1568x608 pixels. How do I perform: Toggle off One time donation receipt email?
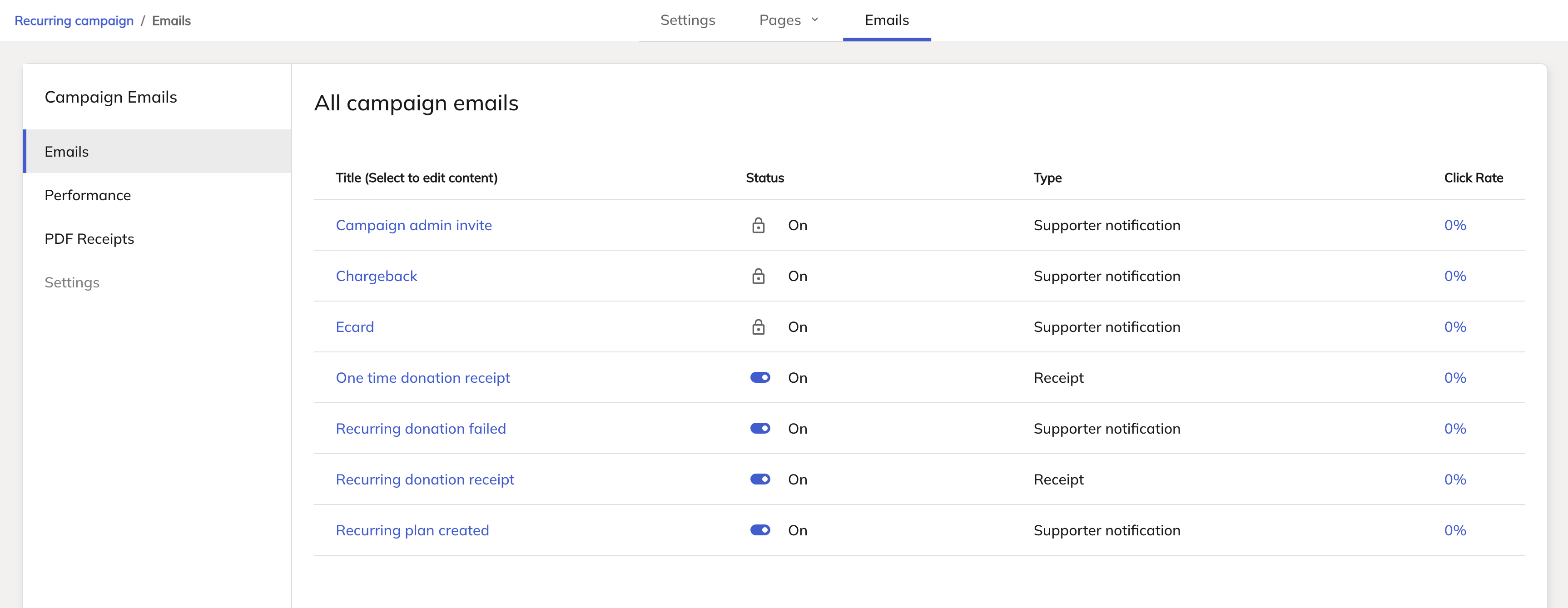coord(759,378)
